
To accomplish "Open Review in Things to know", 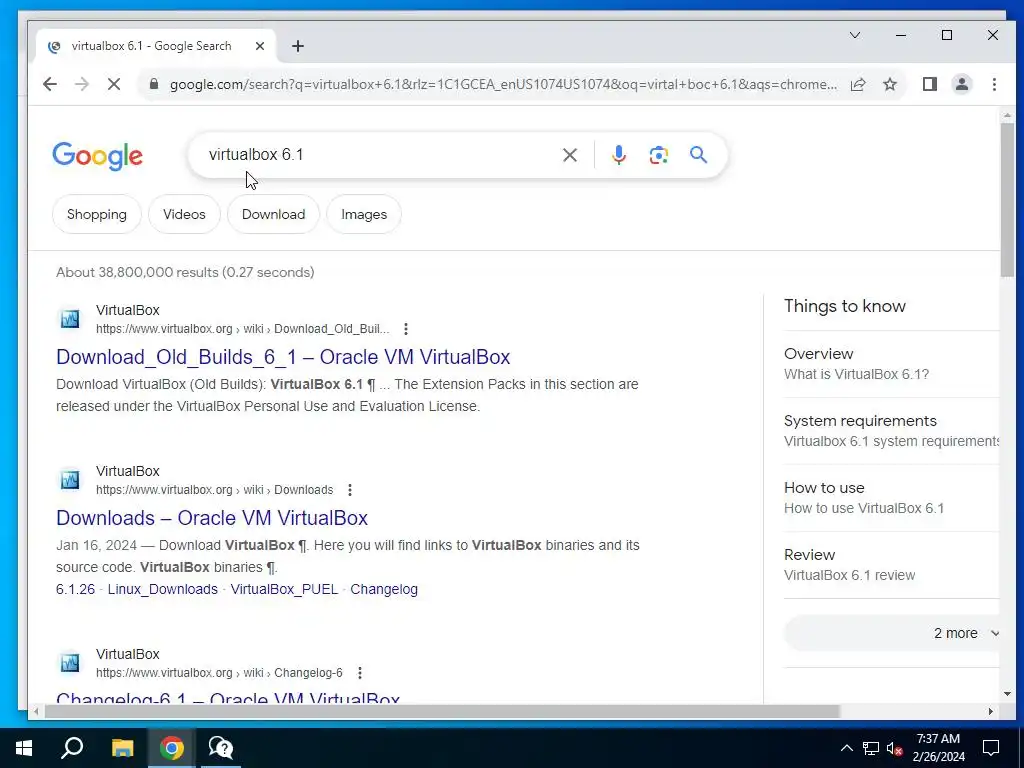I will [891, 565].
